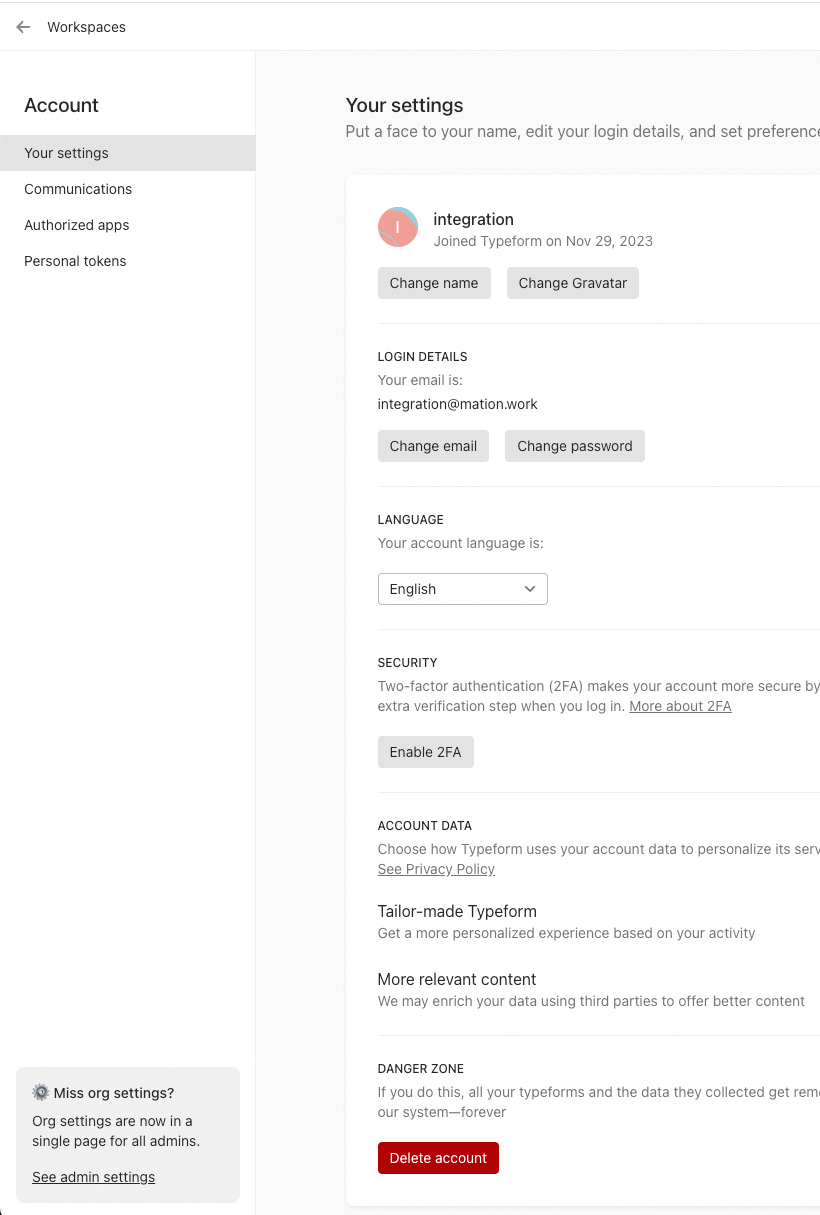Click the ACCOUNT DATA section label
This screenshot has height=1215, width=820.
point(425,826)
